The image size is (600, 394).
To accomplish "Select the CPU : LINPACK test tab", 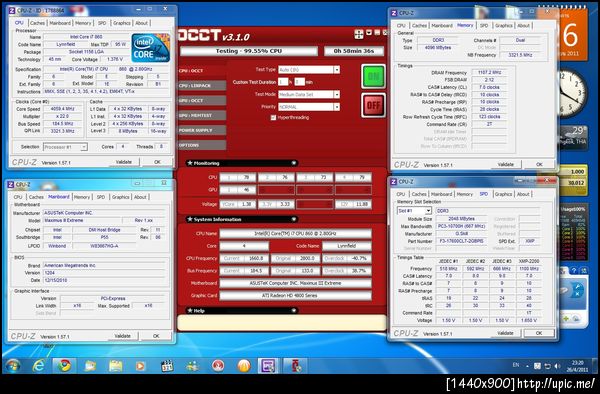I will click(202, 86).
